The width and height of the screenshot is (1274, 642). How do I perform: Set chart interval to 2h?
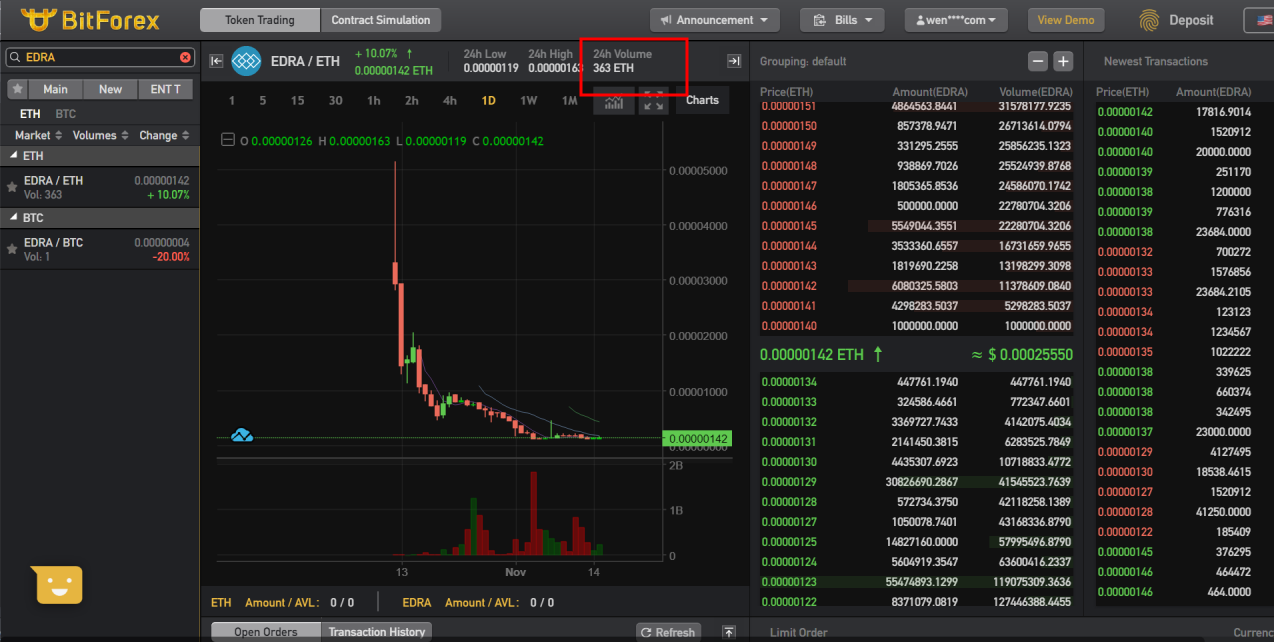pyautogui.click(x=411, y=100)
